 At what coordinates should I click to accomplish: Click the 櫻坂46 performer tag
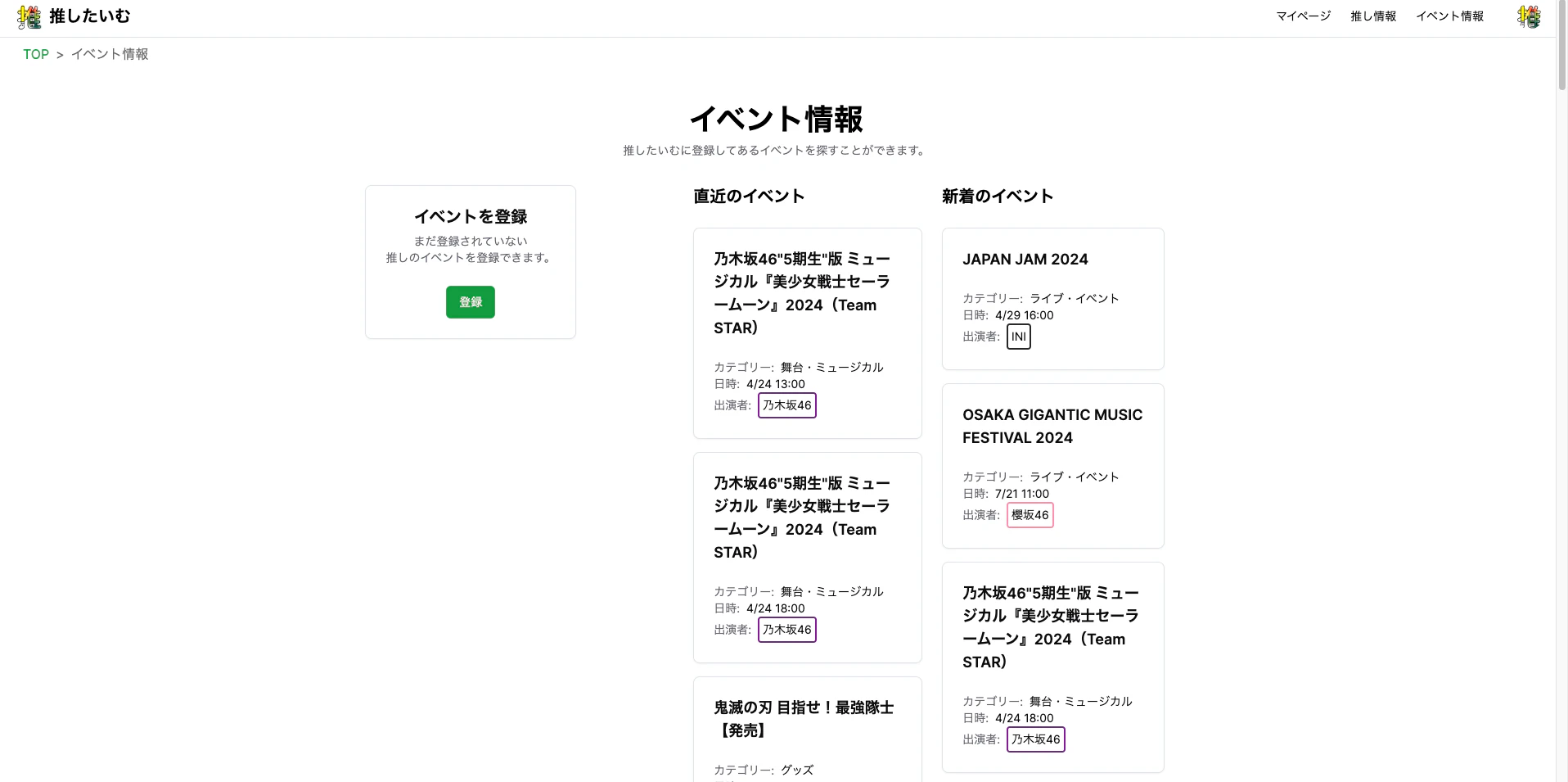[x=1030, y=515]
